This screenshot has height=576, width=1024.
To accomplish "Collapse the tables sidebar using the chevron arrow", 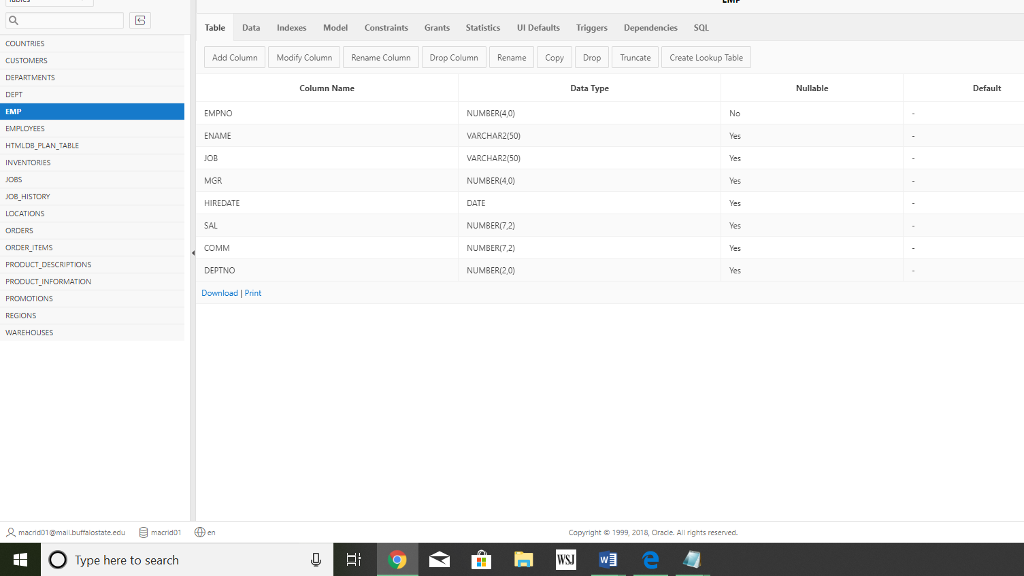I will point(193,253).
